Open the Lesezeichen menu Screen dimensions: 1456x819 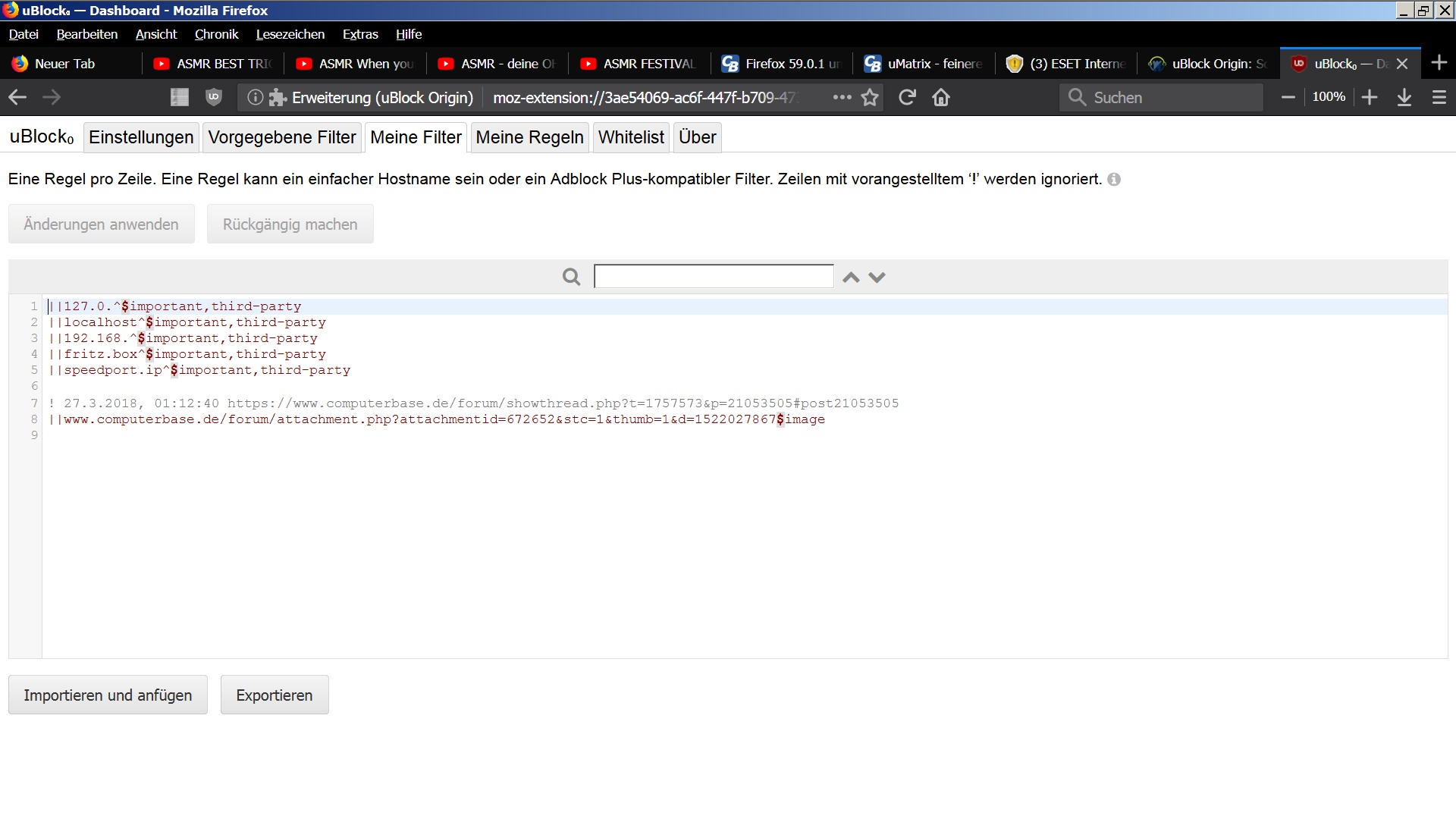click(x=290, y=34)
